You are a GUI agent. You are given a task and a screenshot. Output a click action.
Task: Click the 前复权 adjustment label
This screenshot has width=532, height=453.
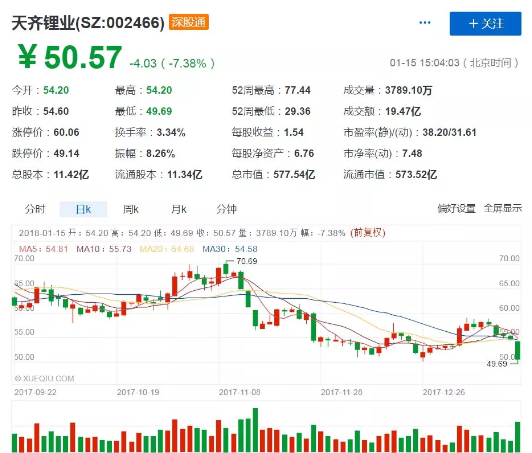(368, 233)
